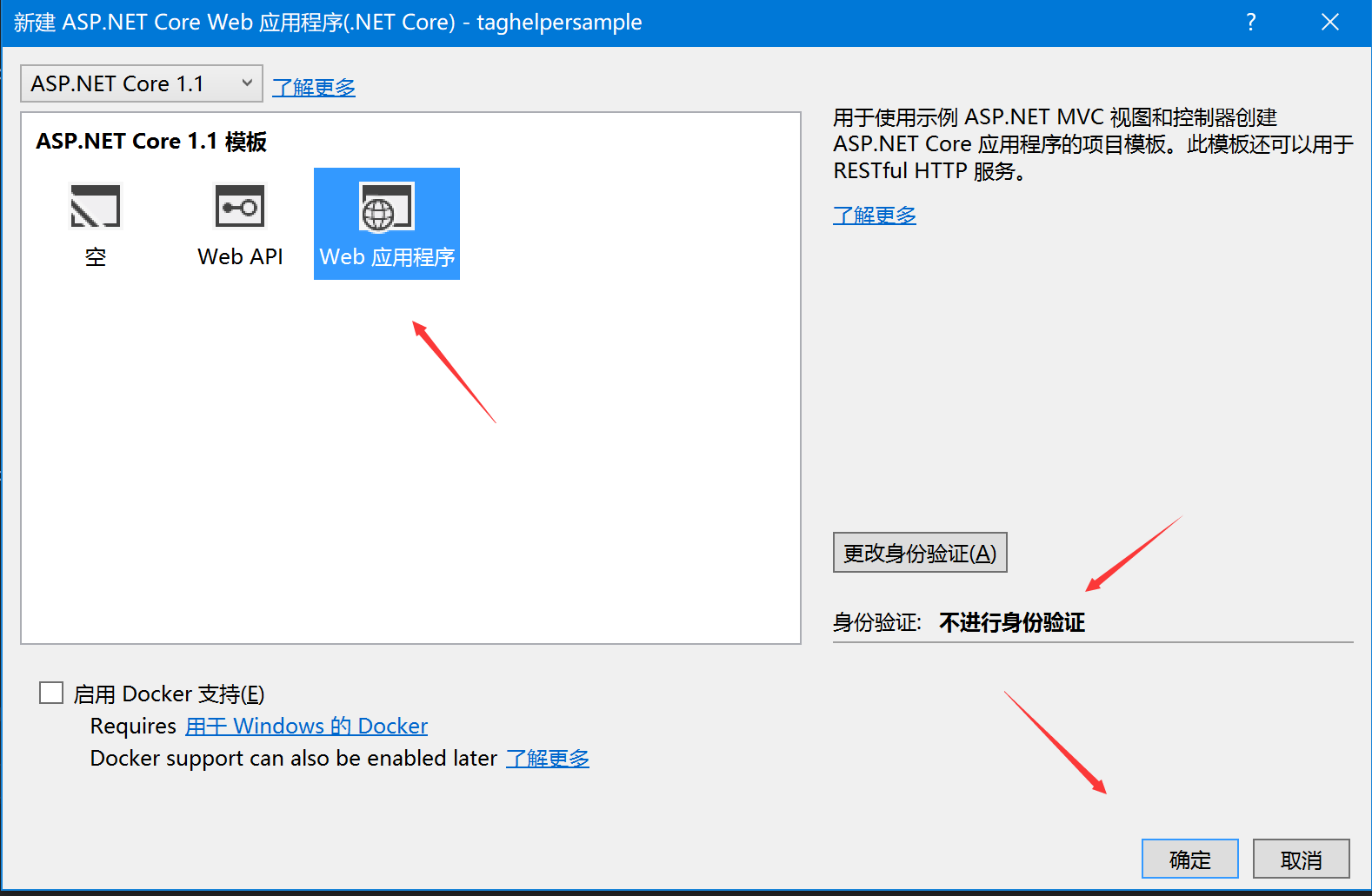Screen dimensions: 1372x896
Task: Open 了解更多 link after Docker support note
Action: 547,759
